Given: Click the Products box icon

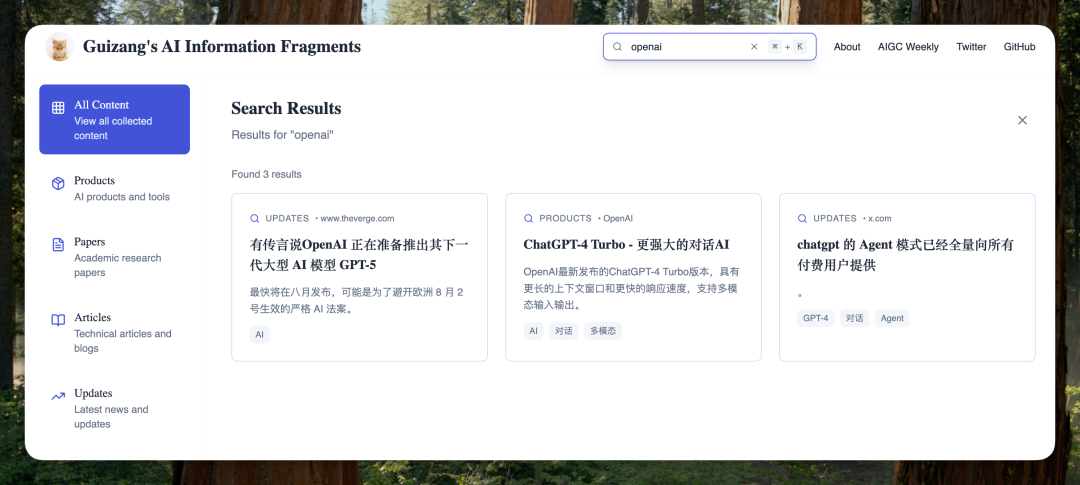Looking at the screenshot, I should 59,183.
